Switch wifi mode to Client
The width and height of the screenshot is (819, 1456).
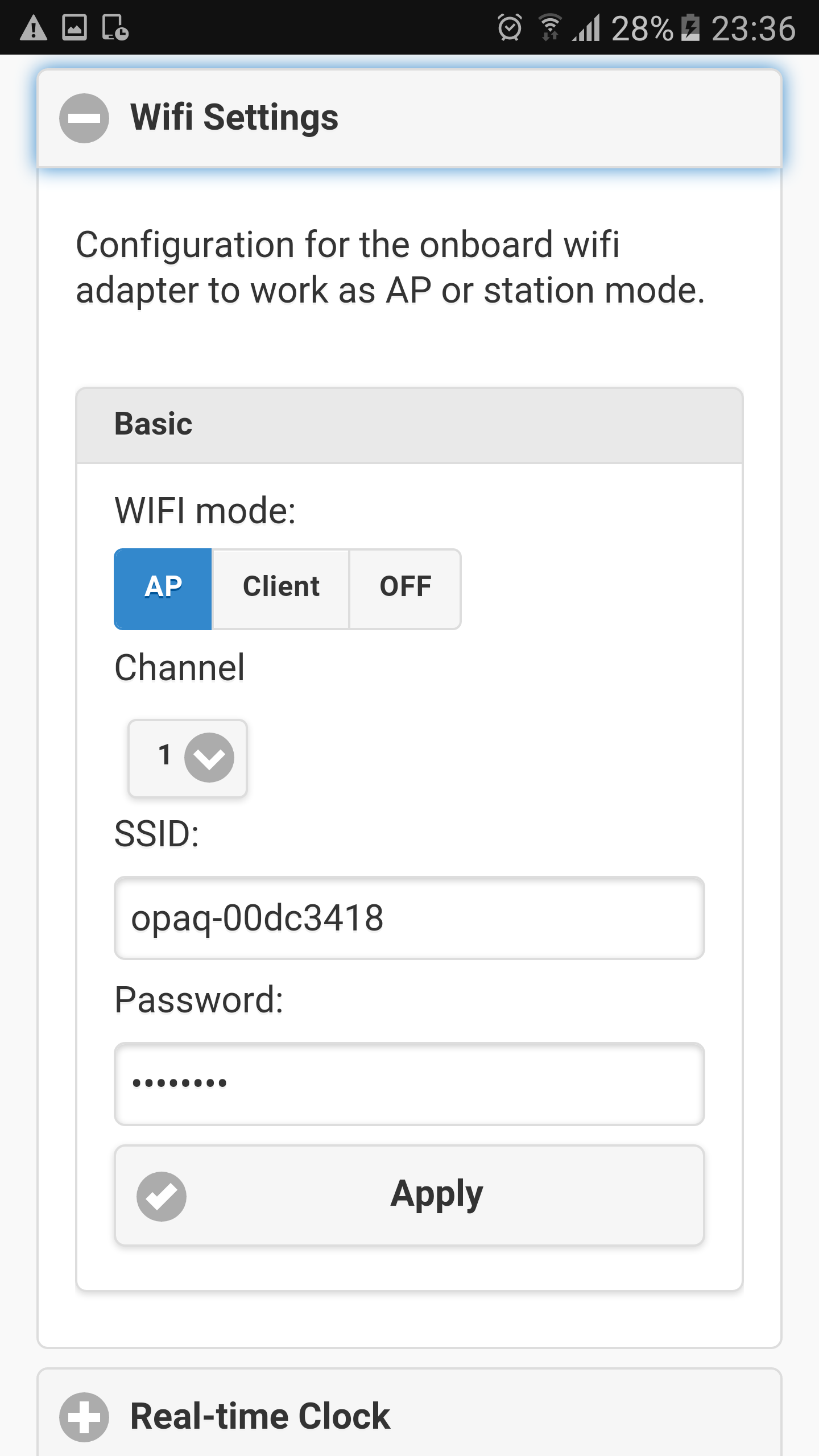(281, 589)
